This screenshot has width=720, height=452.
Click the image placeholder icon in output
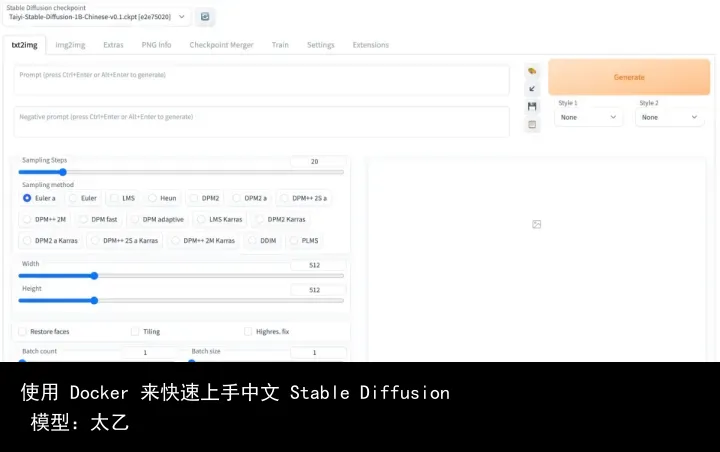pos(536,224)
